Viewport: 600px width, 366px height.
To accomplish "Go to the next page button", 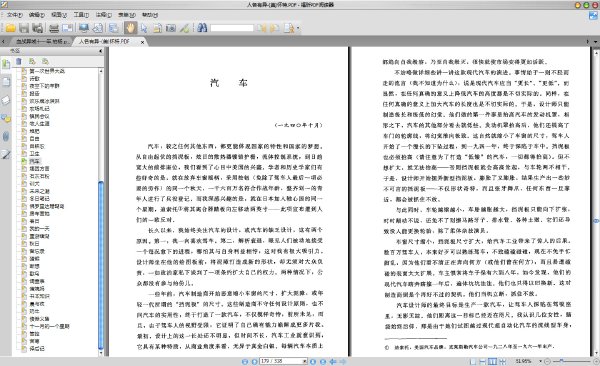I will (313, 361).
